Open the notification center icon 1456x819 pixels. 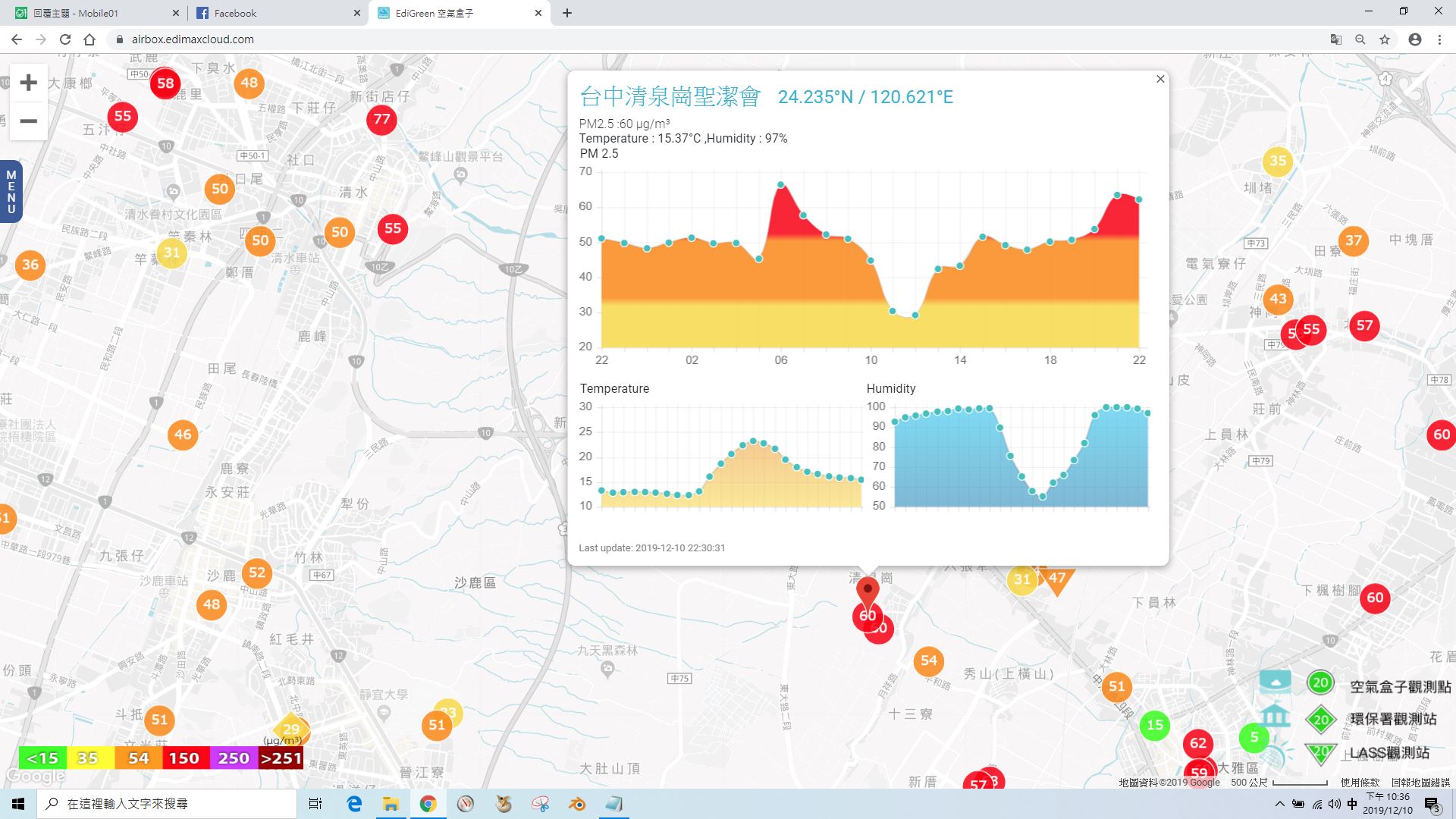1432,805
